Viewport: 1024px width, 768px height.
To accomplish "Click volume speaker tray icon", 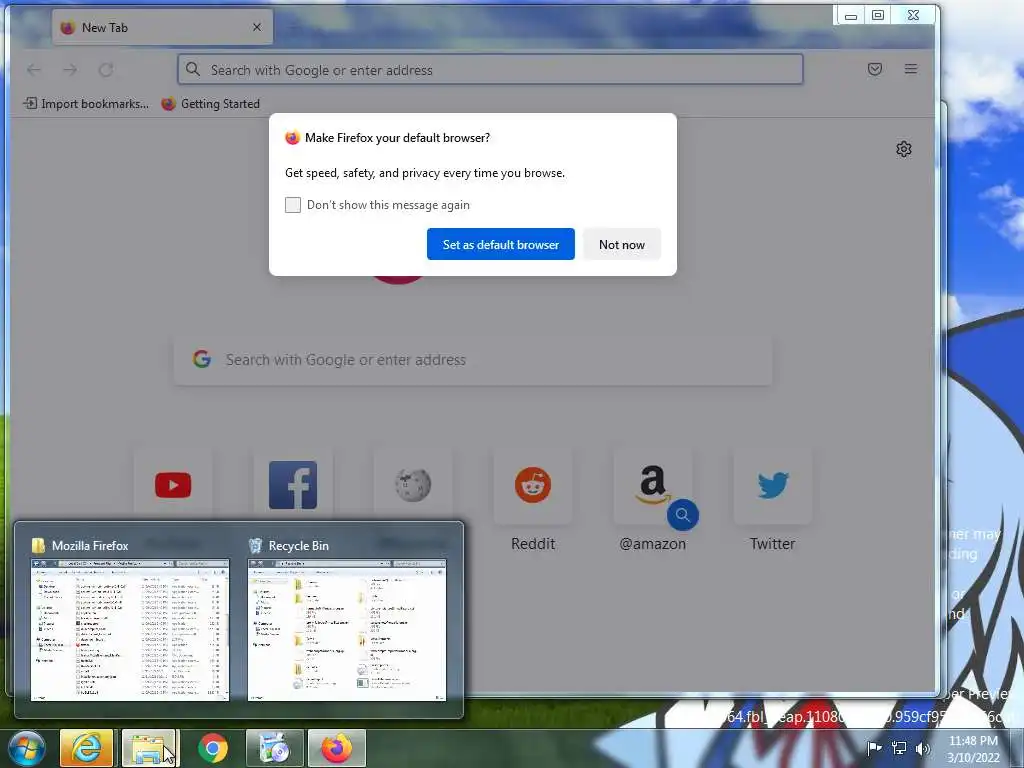I will coord(922,748).
